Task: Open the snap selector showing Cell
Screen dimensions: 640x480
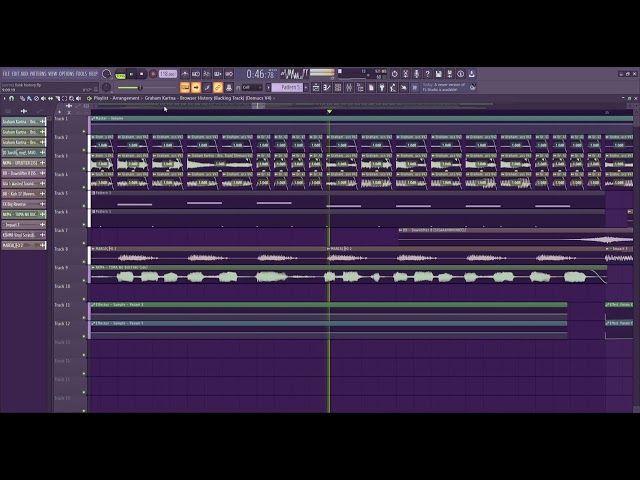Action: (x=251, y=87)
